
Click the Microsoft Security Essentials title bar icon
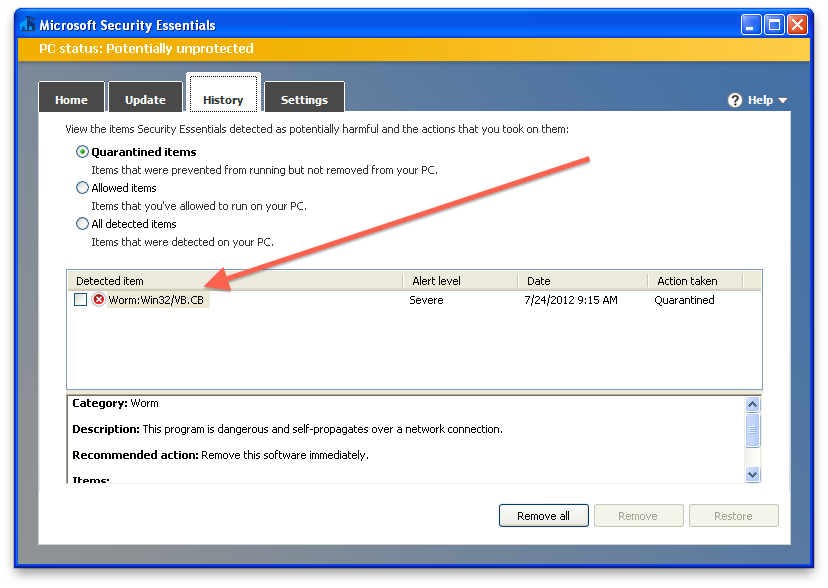pos(27,25)
